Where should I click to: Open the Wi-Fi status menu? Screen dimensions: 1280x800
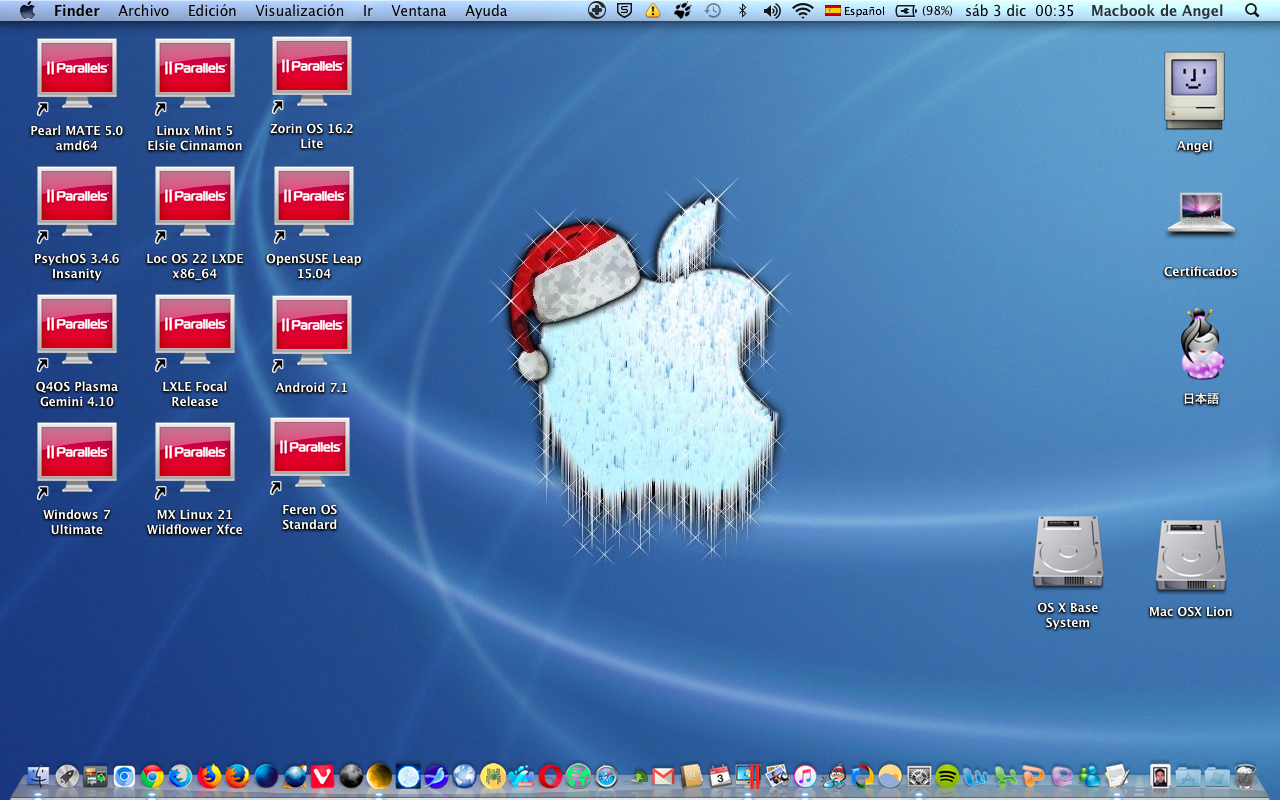pyautogui.click(x=803, y=11)
